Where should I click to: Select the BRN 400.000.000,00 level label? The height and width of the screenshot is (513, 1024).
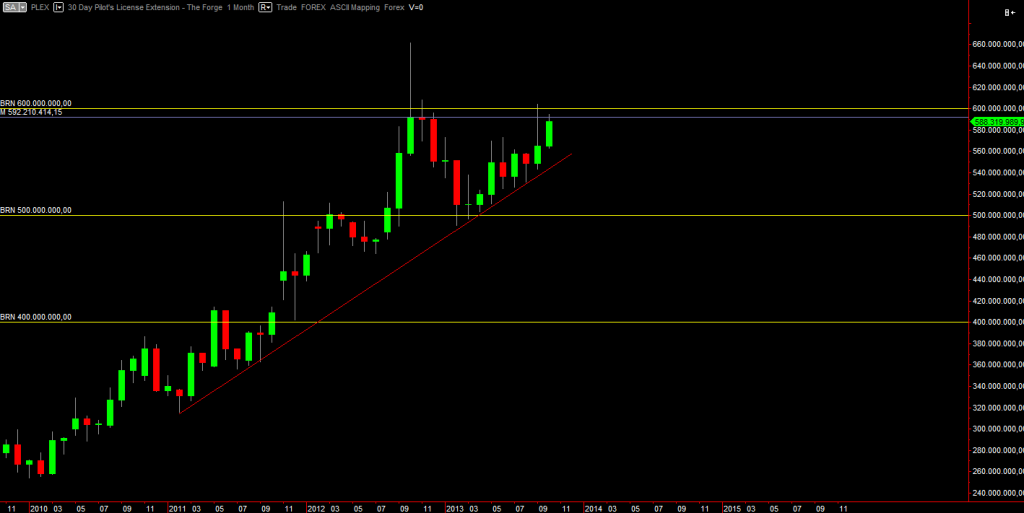click(36, 317)
